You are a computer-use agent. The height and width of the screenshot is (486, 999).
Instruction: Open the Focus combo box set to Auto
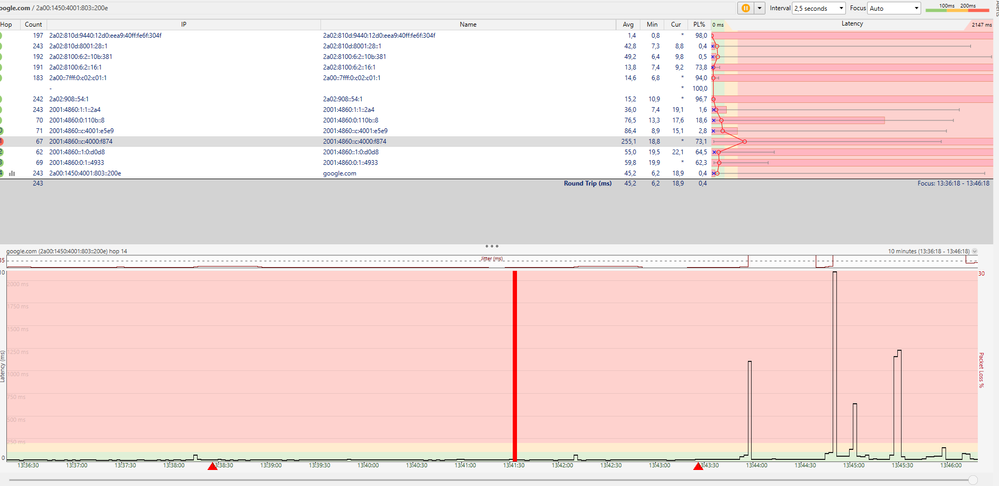[x=895, y=8]
